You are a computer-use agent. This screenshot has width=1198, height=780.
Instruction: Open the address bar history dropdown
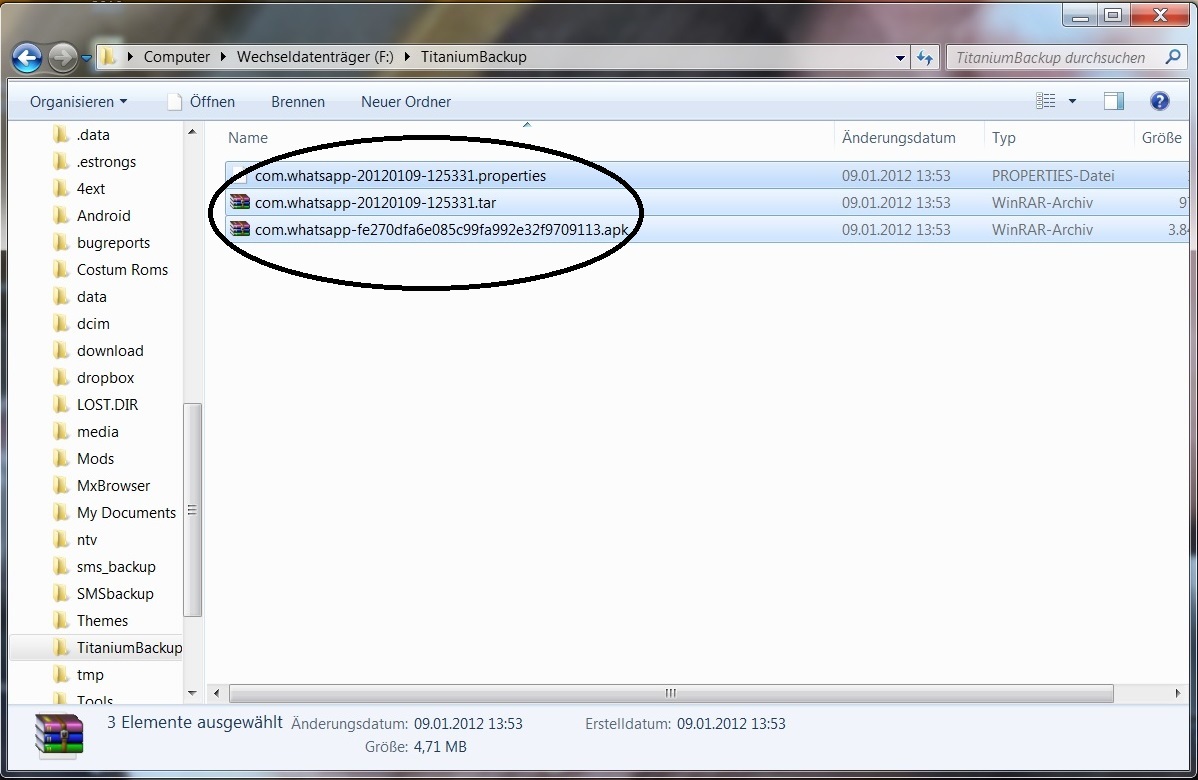(x=900, y=57)
